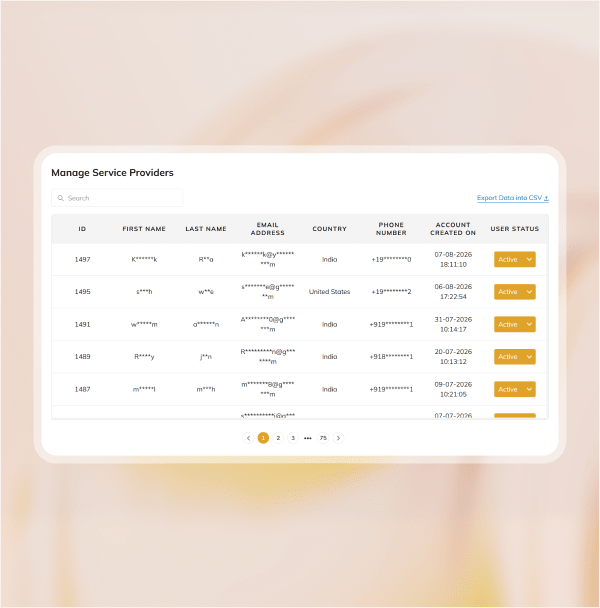Click first name w*****m

(144, 324)
